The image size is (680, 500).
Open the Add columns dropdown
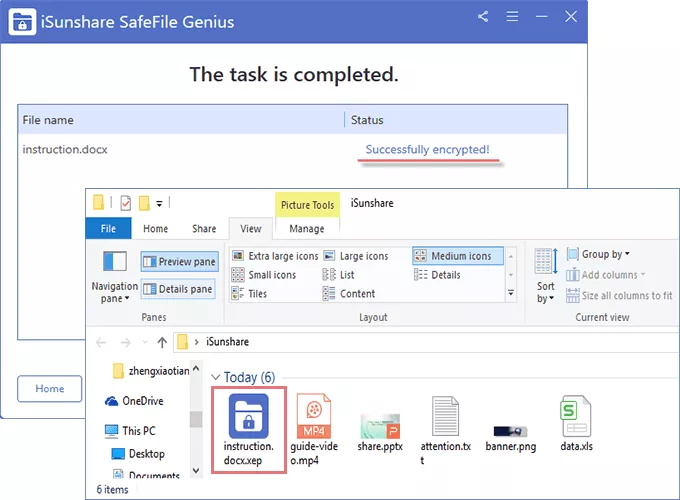[x=606, y=275]
